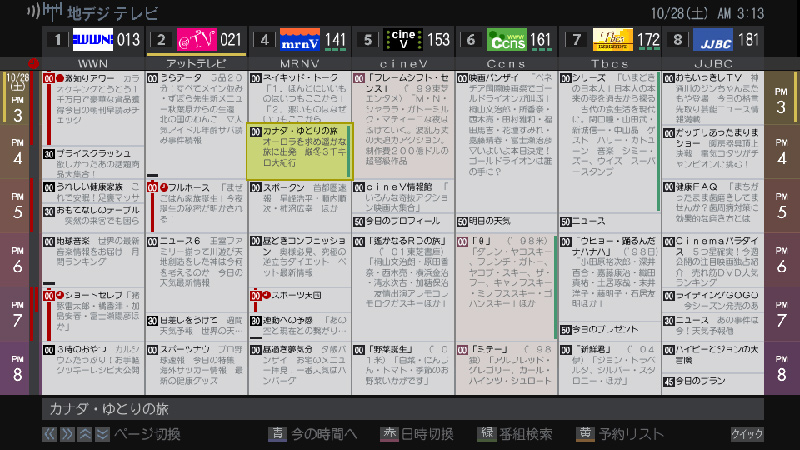Image resolution: width=800 pixels, height=450 pixels.
Task: Select the Tbcs channel 172 logo
Action: 613,40
